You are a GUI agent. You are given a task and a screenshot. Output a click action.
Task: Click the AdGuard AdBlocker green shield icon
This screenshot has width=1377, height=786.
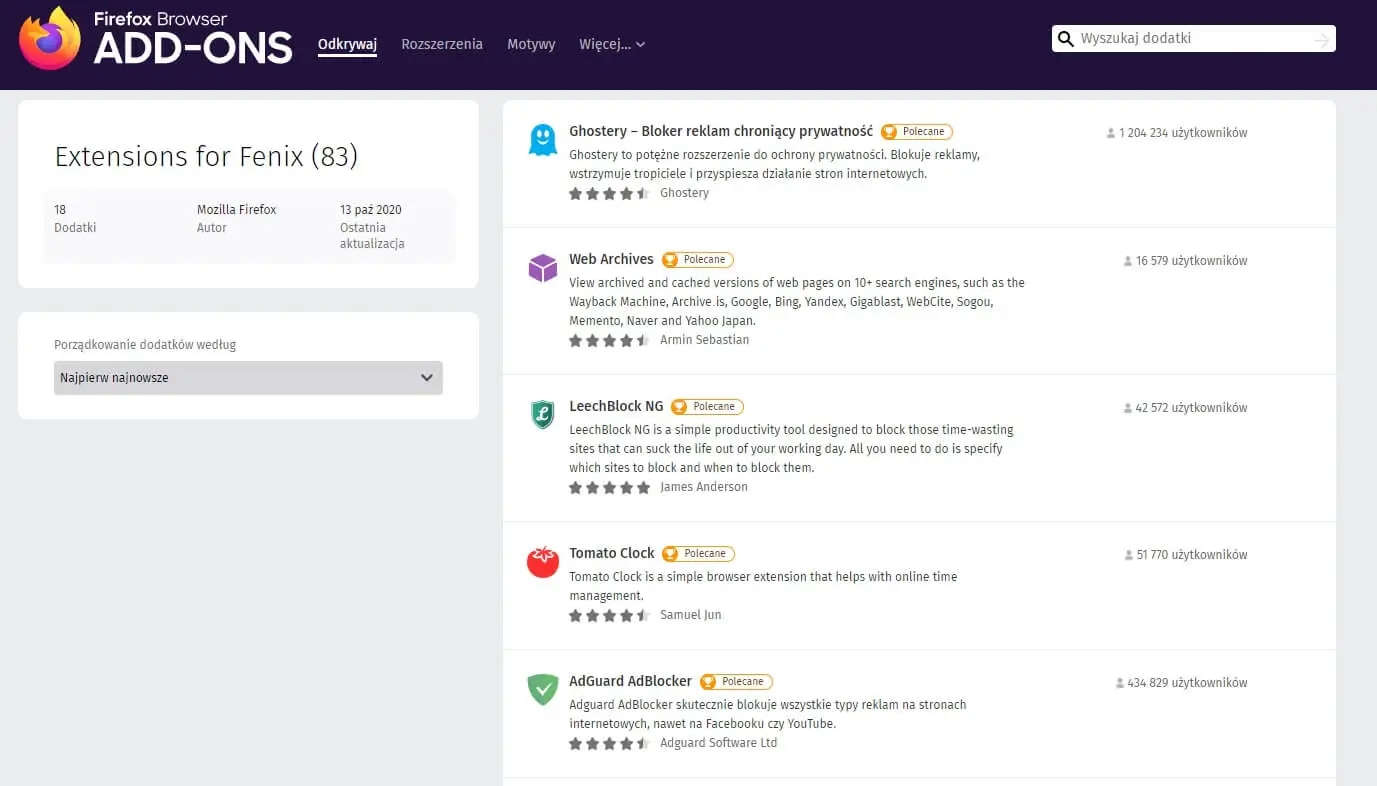[x=542, y=690]
